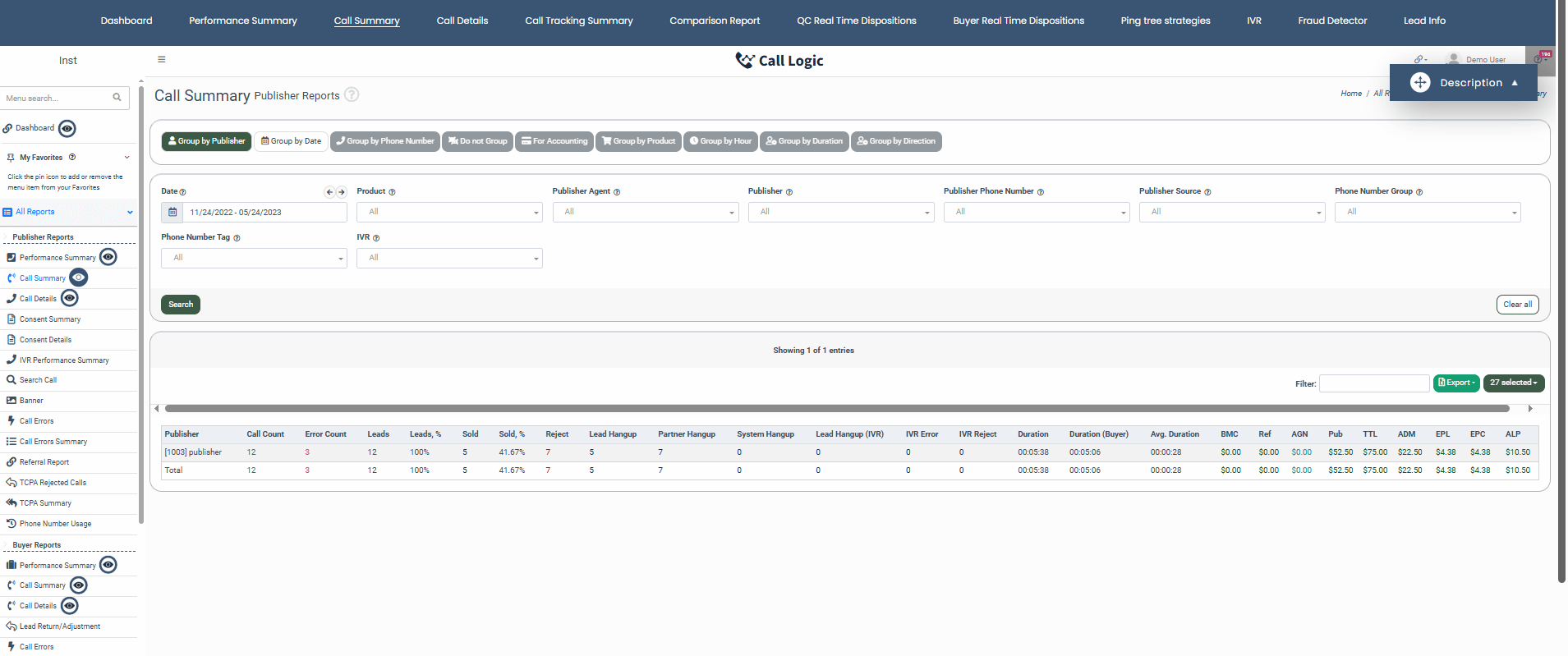The width and height of the screenshot is (1568, 656).
Task: Click the Call Summary help question icon
Action: click(x=352, y=94)
